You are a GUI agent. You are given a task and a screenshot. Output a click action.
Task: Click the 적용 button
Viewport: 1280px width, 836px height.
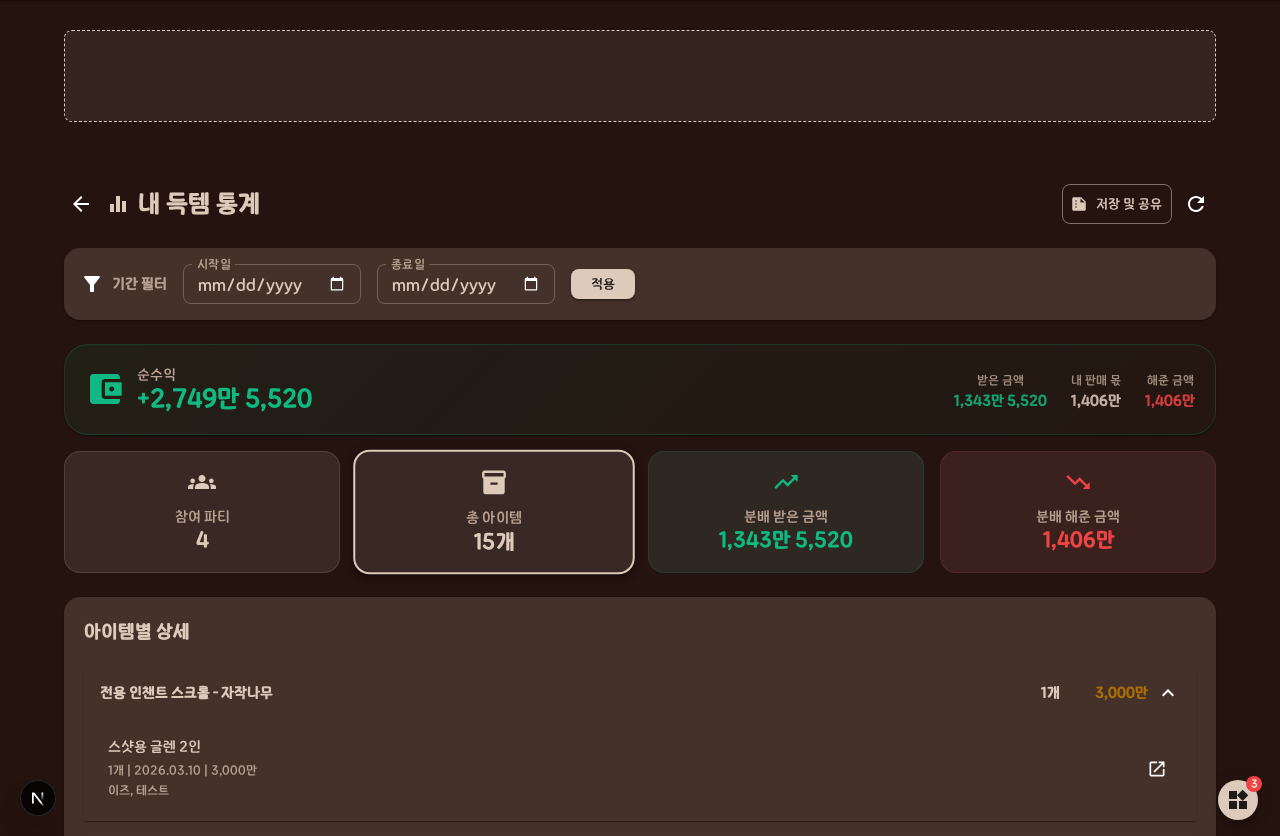click(x=603, y=284)
